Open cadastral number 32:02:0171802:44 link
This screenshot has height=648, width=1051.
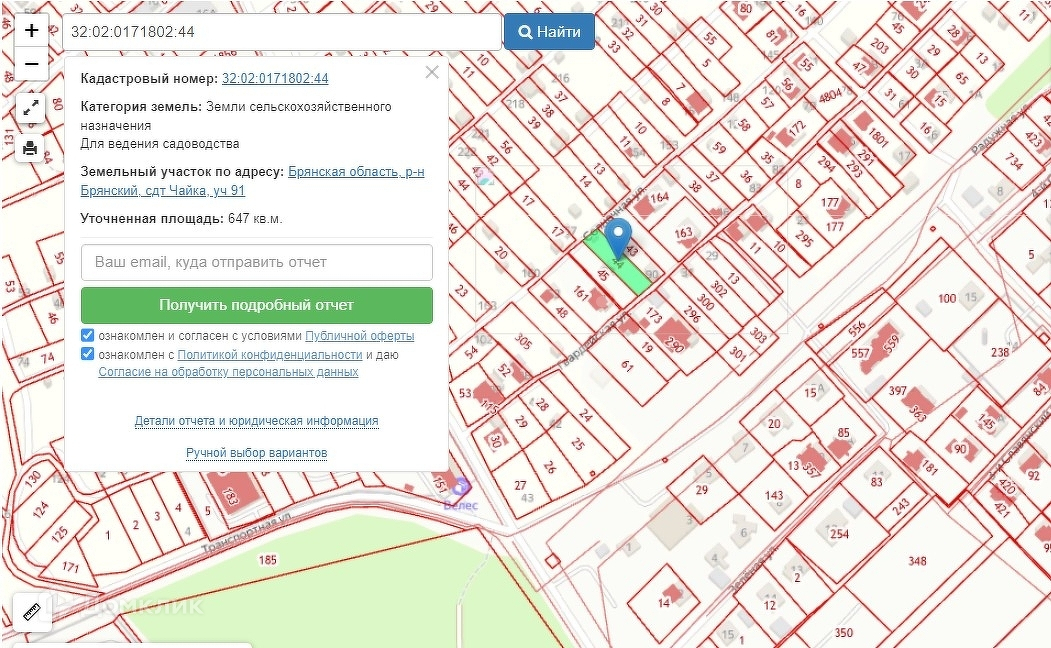[x=275, y=78]
